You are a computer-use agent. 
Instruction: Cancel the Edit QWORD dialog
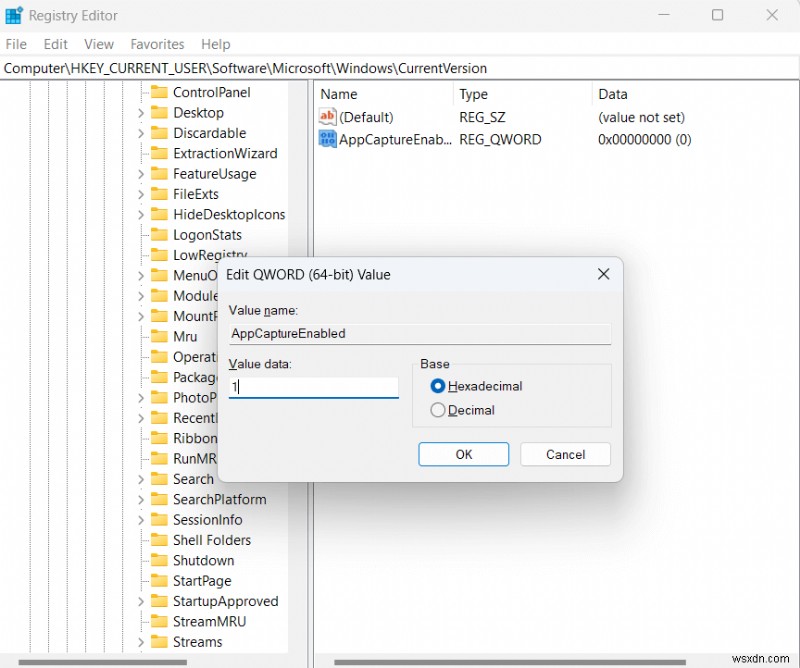[x=565, y=454]
